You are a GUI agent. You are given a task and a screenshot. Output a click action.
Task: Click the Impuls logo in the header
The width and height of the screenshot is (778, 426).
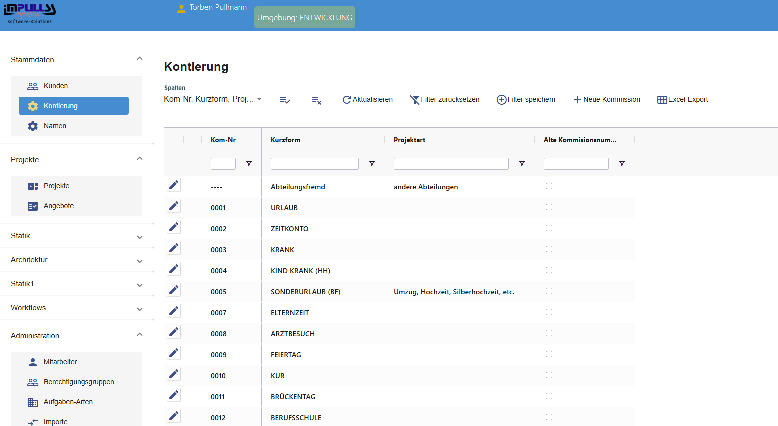point(32,13)
